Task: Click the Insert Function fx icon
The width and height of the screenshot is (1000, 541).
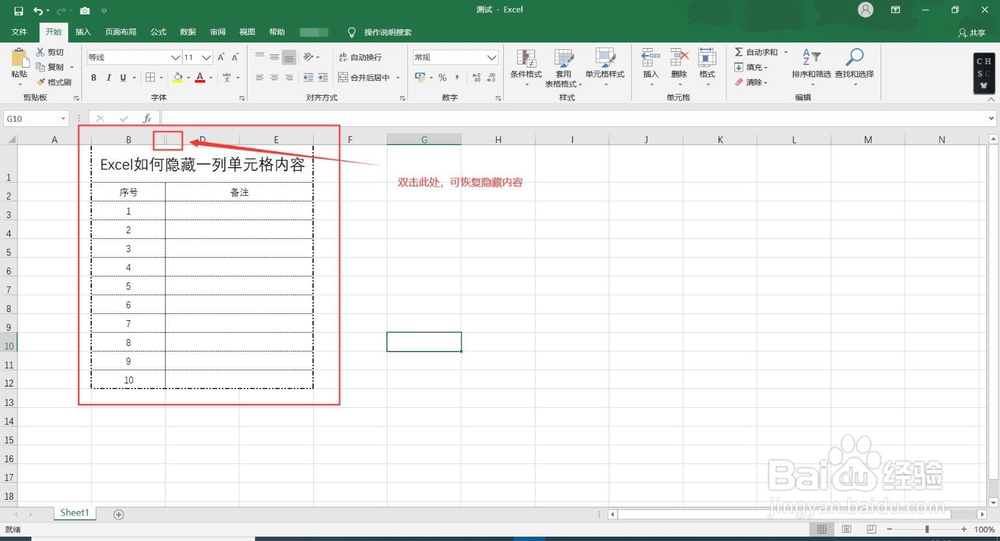Action: 147,119
